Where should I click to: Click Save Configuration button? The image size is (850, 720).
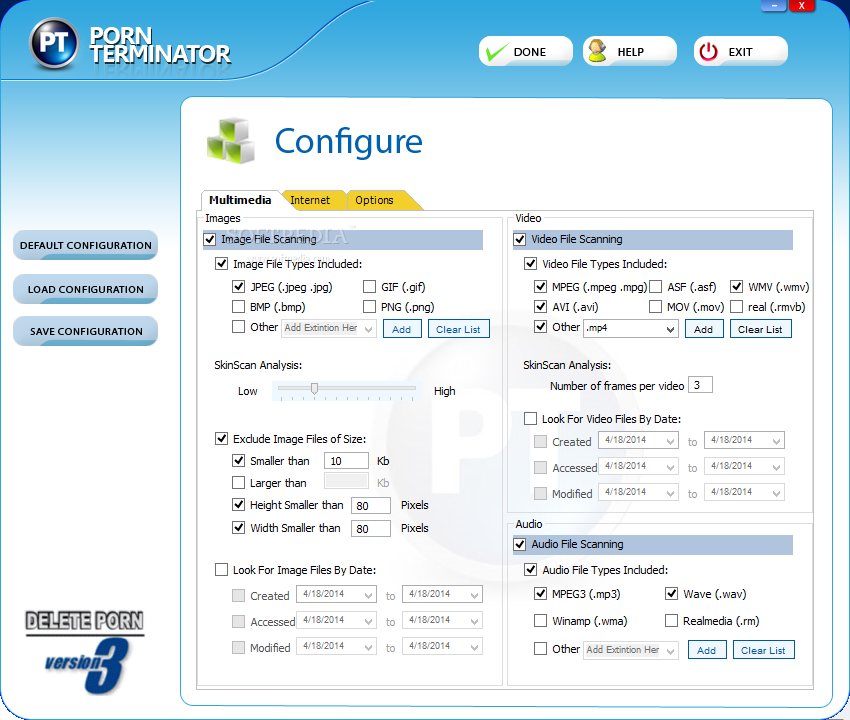click(86, 331)
